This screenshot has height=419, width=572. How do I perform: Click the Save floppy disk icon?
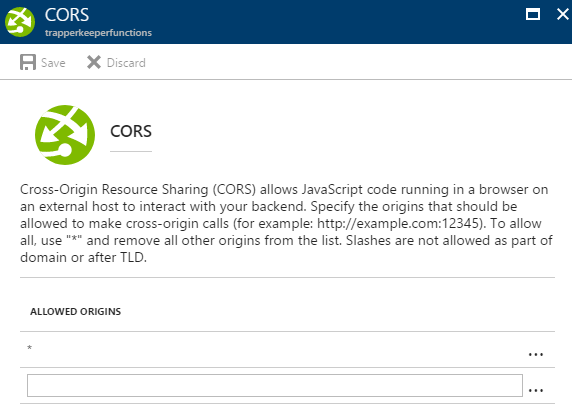(x=28, y=62)
